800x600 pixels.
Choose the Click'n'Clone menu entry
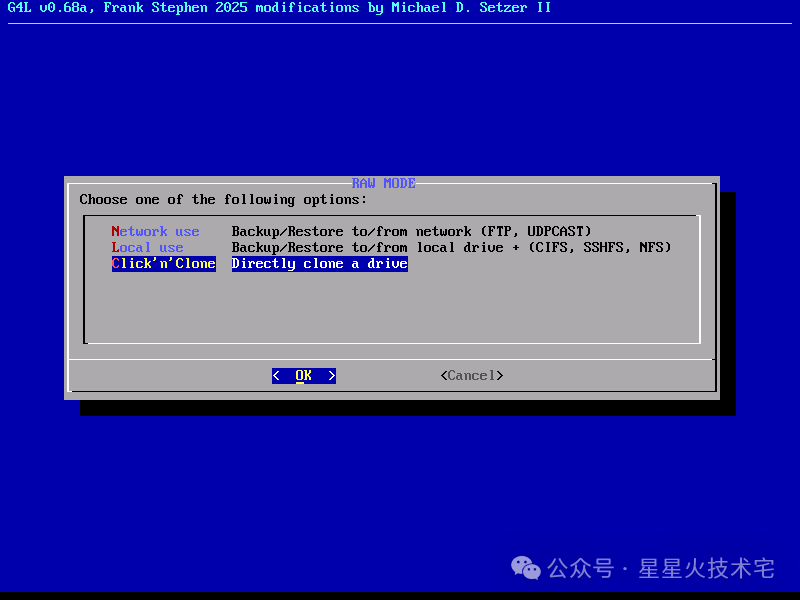(x=164, y=264)
